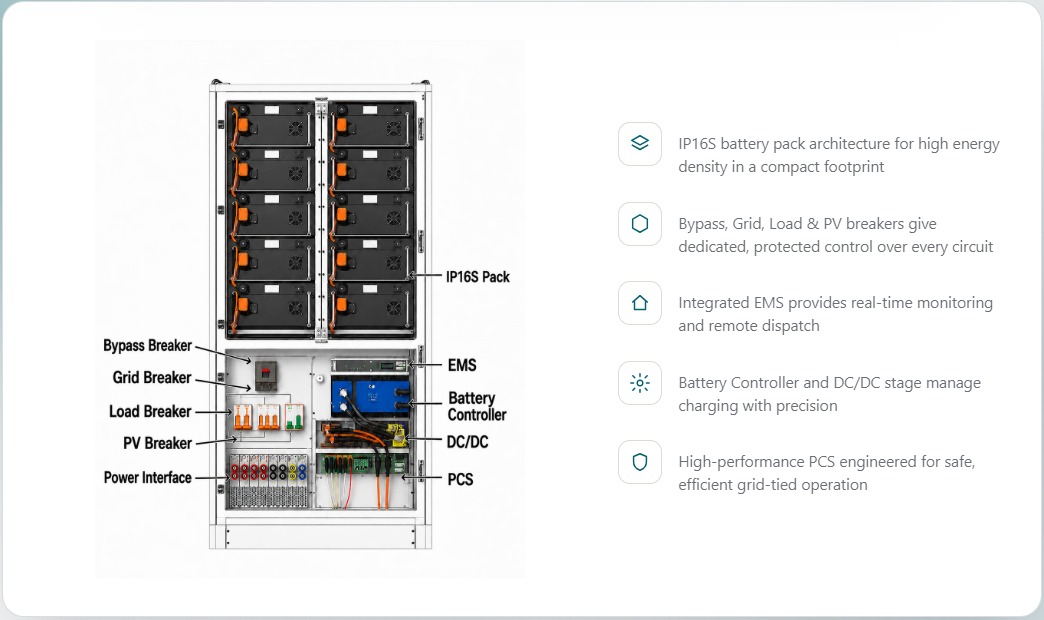This screenshot has height=620, width=1044.
Task: Click the sun gear icon beside Battery Controller text
Action: 640,383
